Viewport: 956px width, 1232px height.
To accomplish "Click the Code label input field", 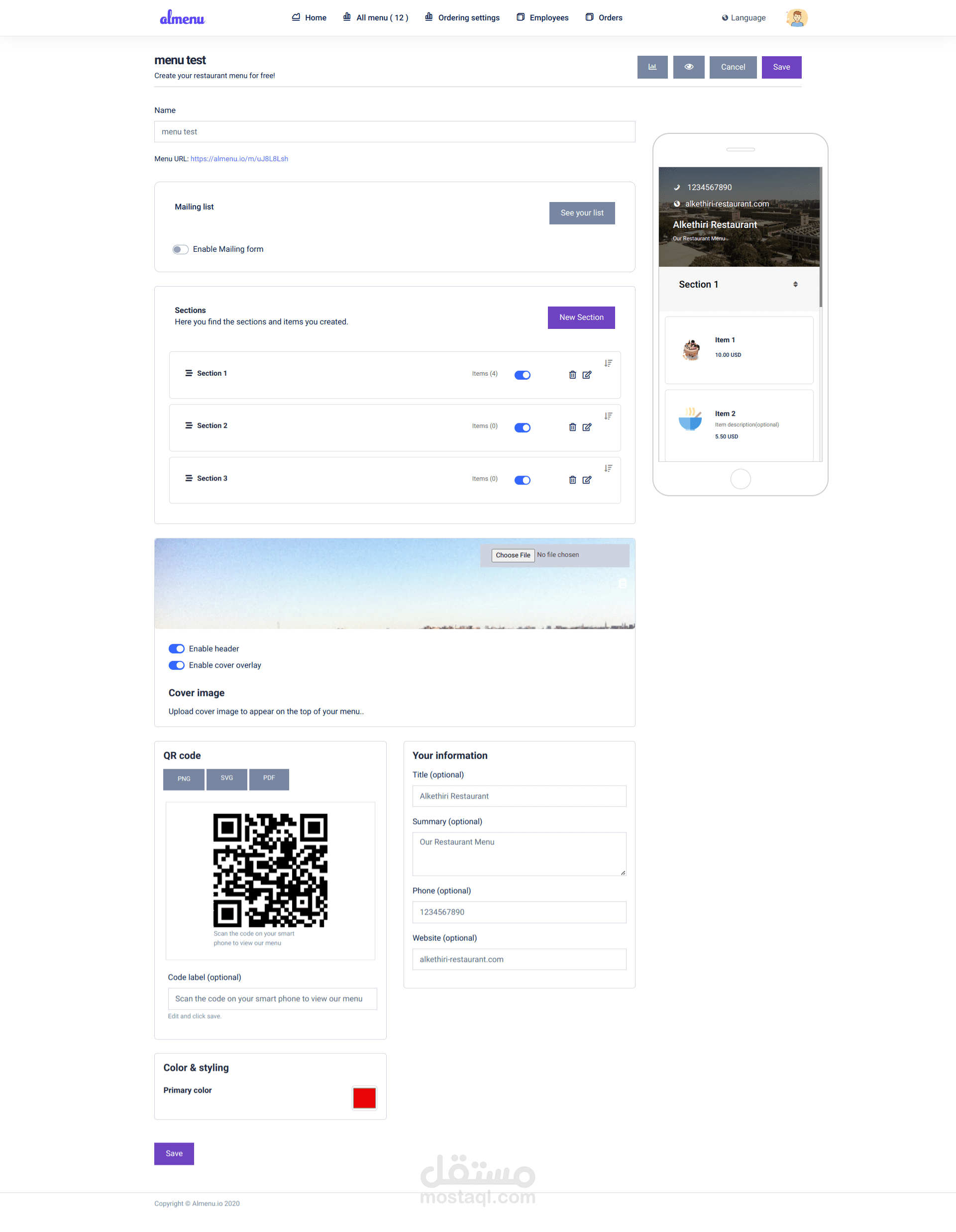I will click(x=273, y=999).
